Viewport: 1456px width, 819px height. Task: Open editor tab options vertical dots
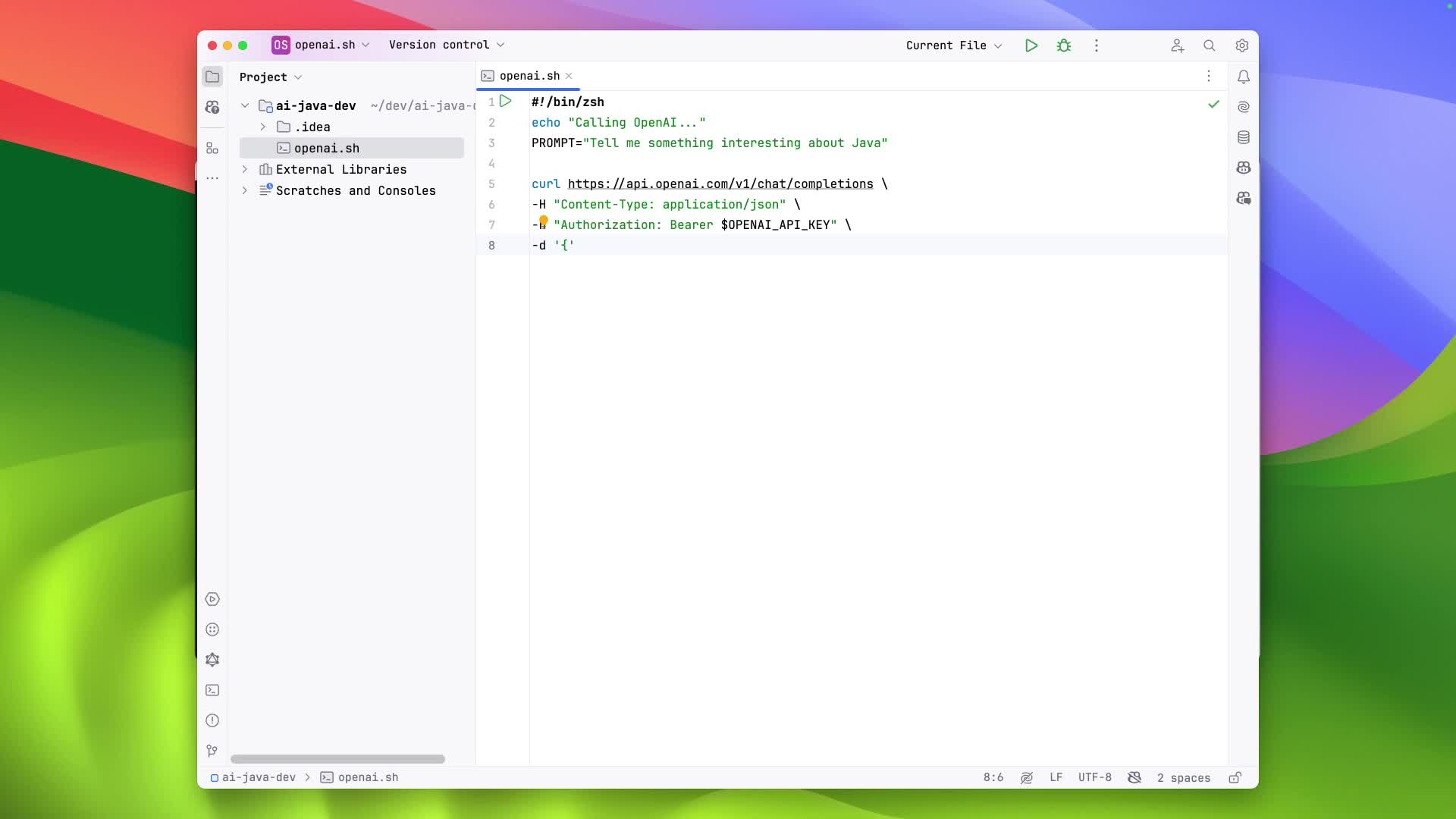click(1209, 76)
